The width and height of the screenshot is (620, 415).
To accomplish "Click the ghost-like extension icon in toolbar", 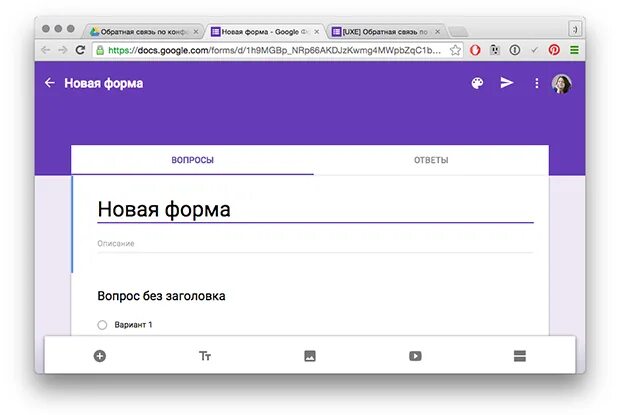I will tap(495, 50).
